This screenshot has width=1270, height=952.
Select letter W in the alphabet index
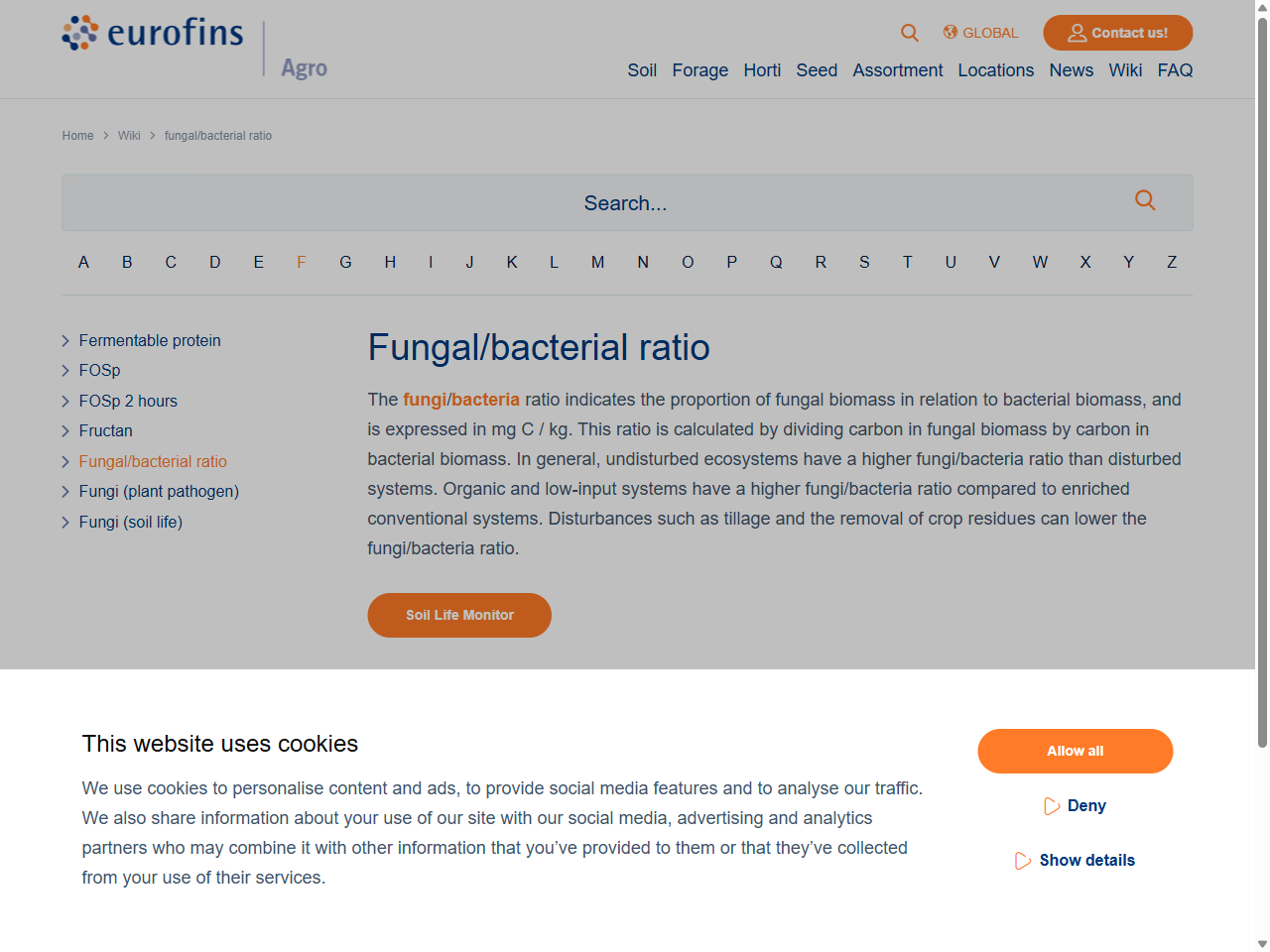click(x=1040, y=263)
